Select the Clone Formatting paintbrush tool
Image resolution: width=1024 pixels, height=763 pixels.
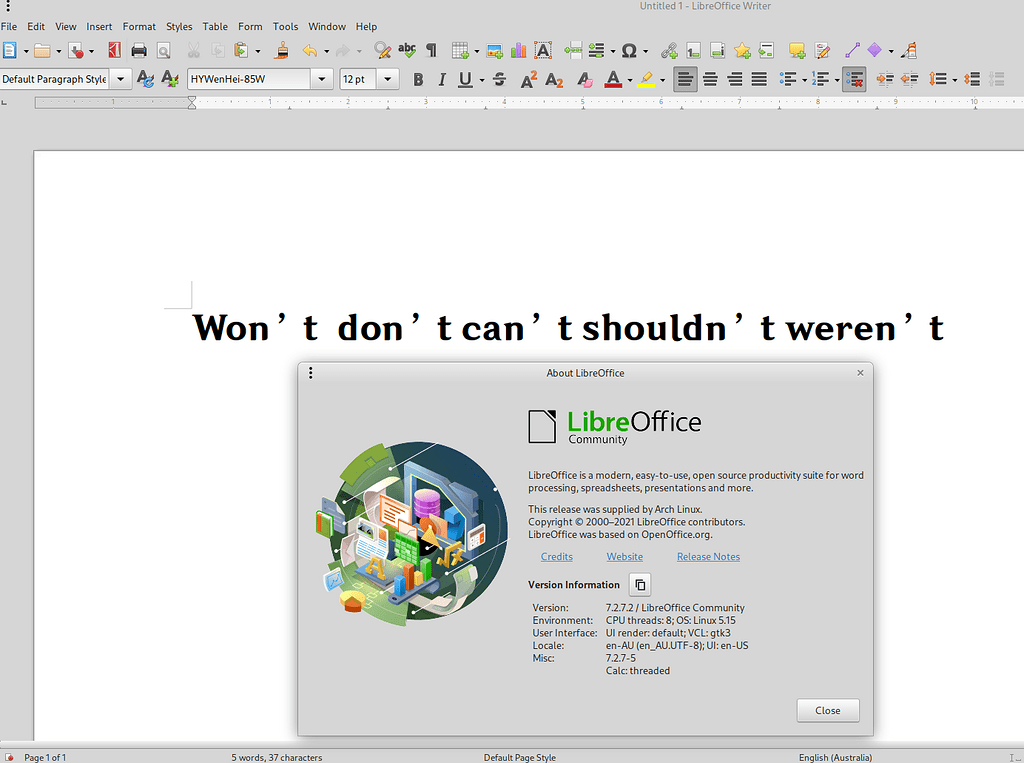(281, 50)
